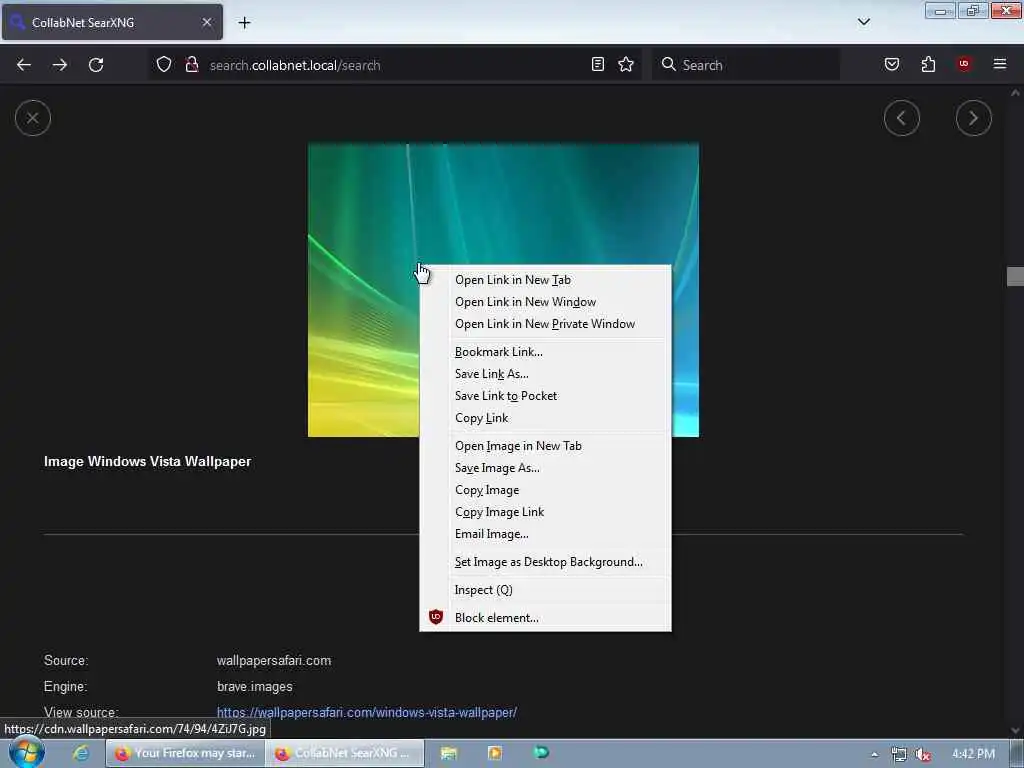Open the tracking protection shield icon
The image size is (1024, 768).
point(164,65)
